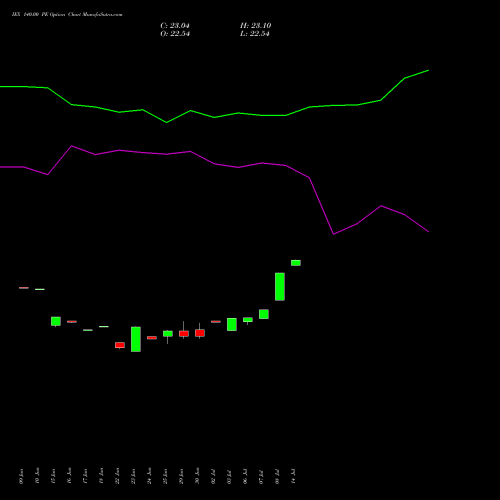Click the open price value O: 22.54
The width and height of the screenshot is (500, 500).
click(x=175, y=34)
